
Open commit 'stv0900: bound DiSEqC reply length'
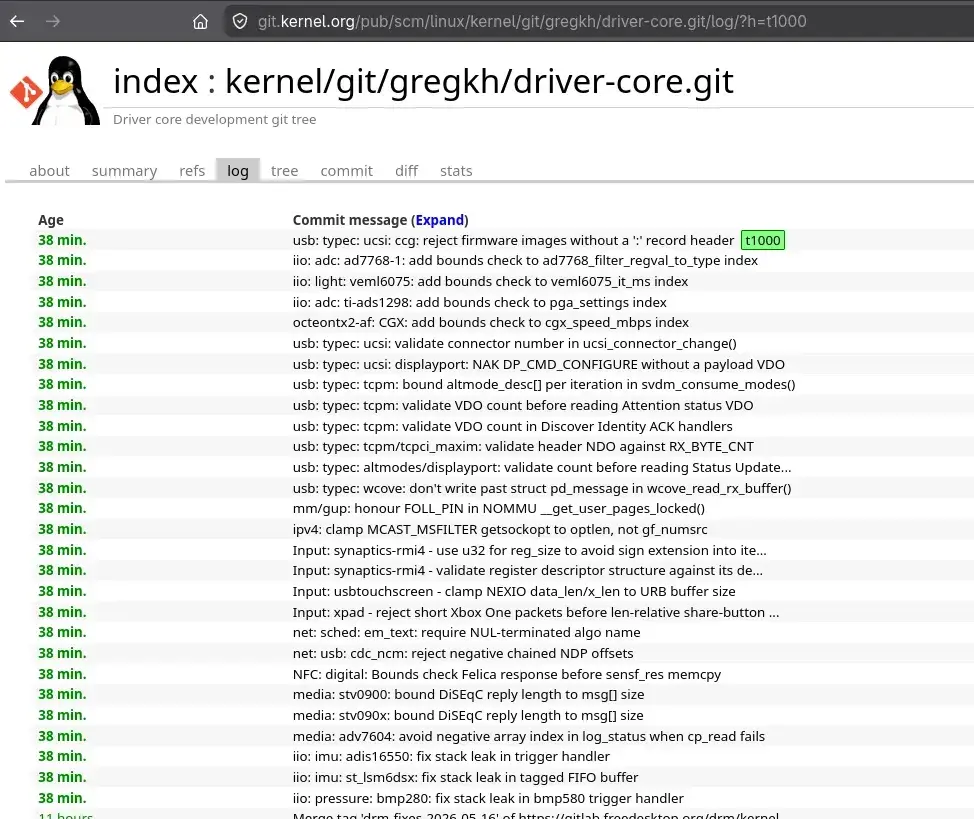point(468,694)
